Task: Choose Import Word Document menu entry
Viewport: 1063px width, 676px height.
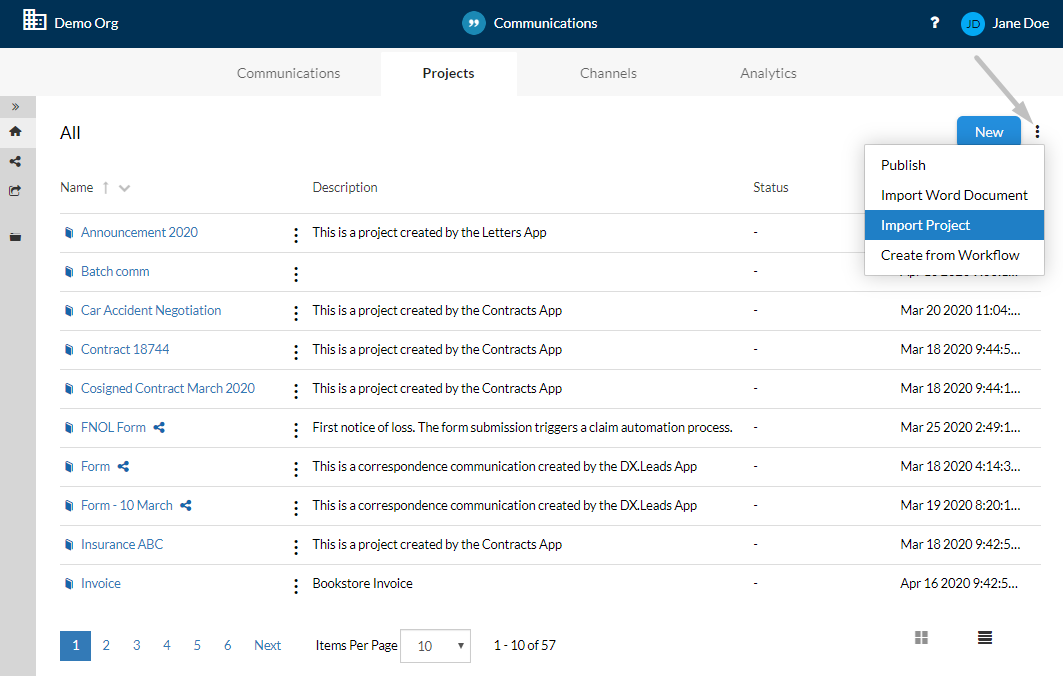Action: [954, 195]
